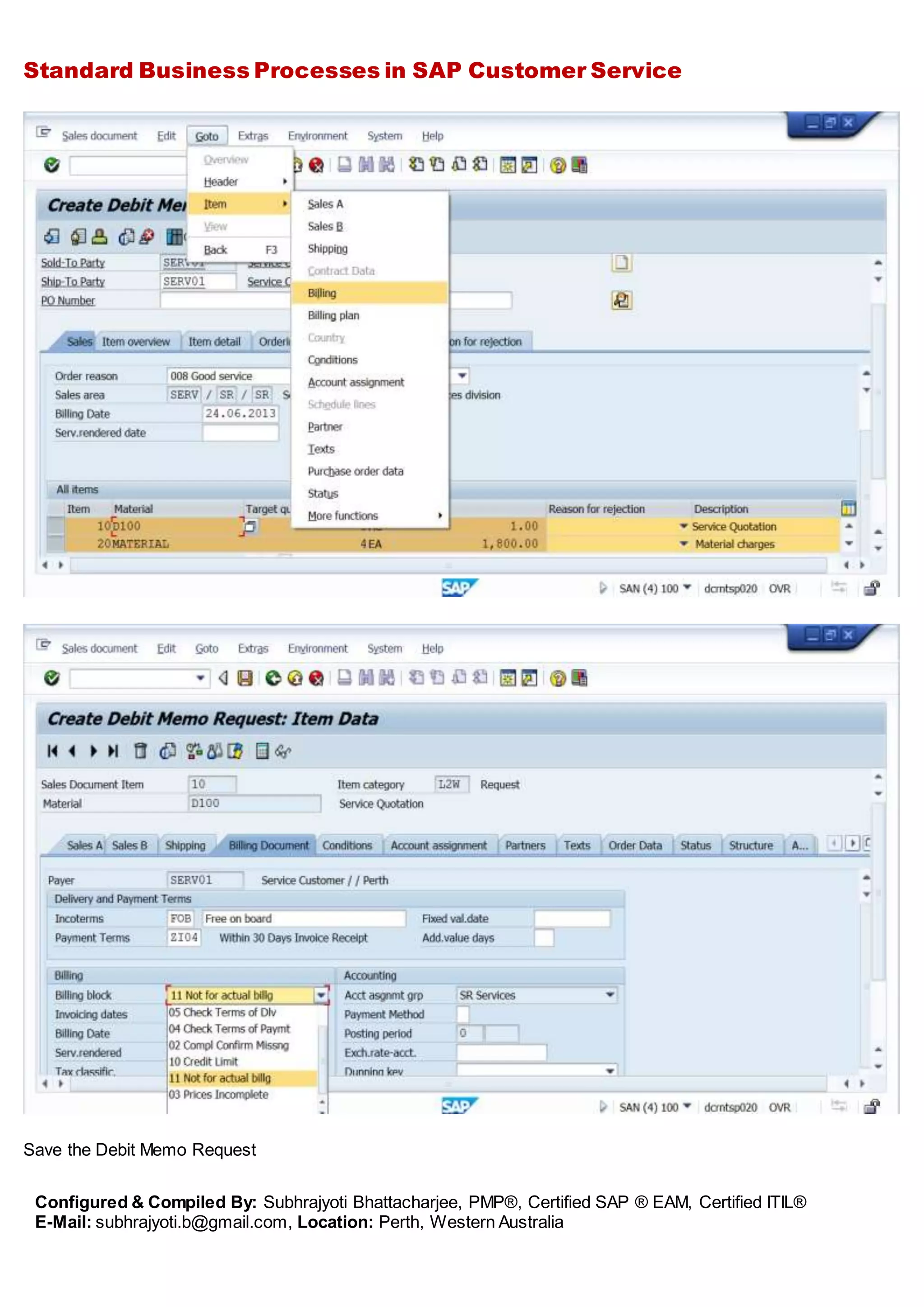
Task: Click the icon beside PO Number row
Action: (621, 300)
